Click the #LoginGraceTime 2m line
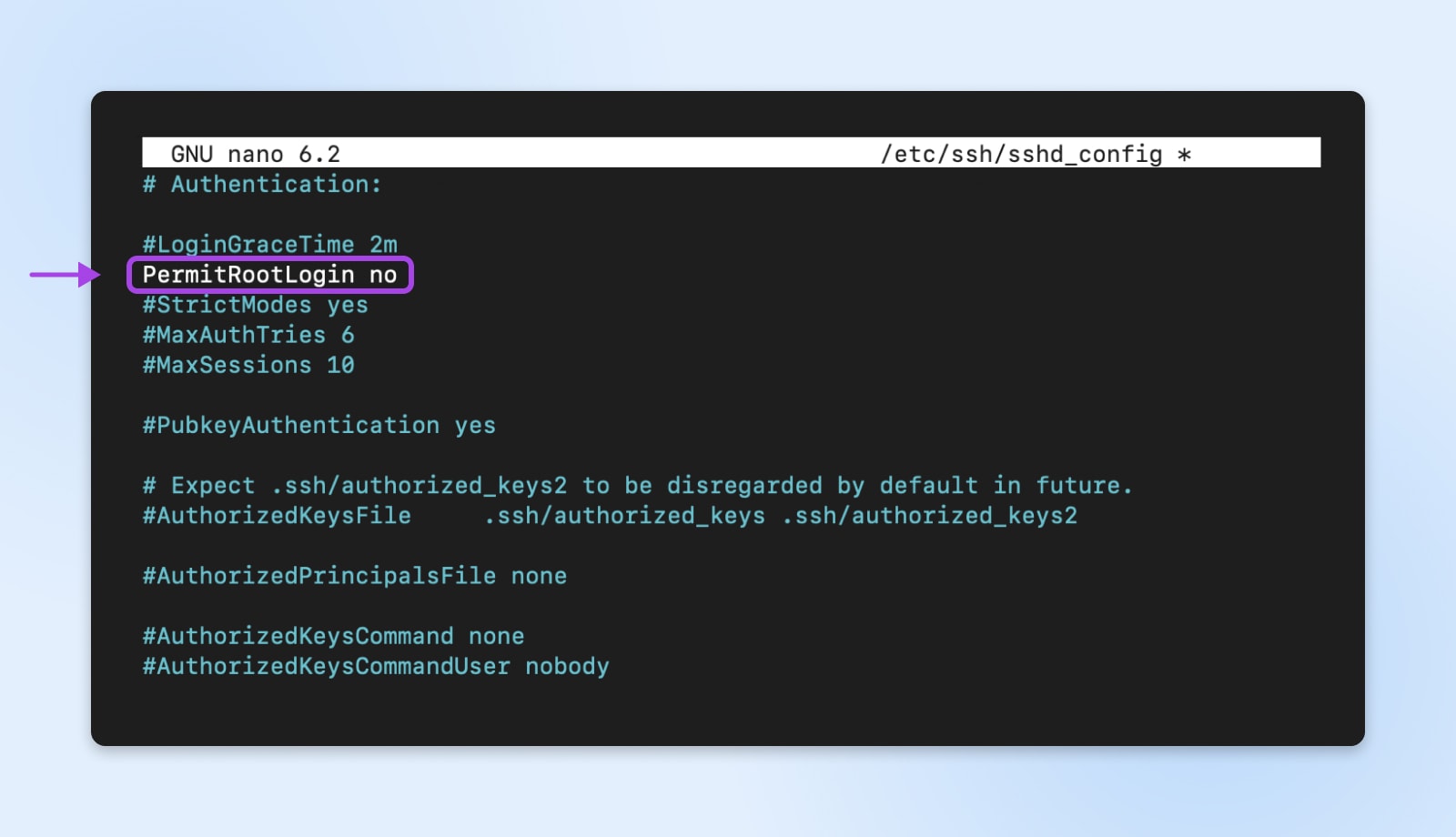This screenshot has height=837, width=1456. pos(269,244)
